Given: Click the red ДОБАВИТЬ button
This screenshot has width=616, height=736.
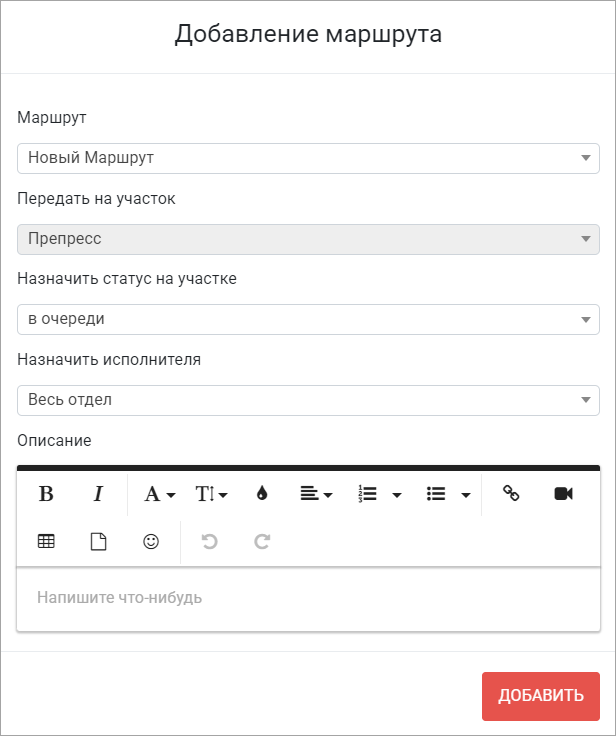Looking at the screenshot, I should [x=541, y=696].
